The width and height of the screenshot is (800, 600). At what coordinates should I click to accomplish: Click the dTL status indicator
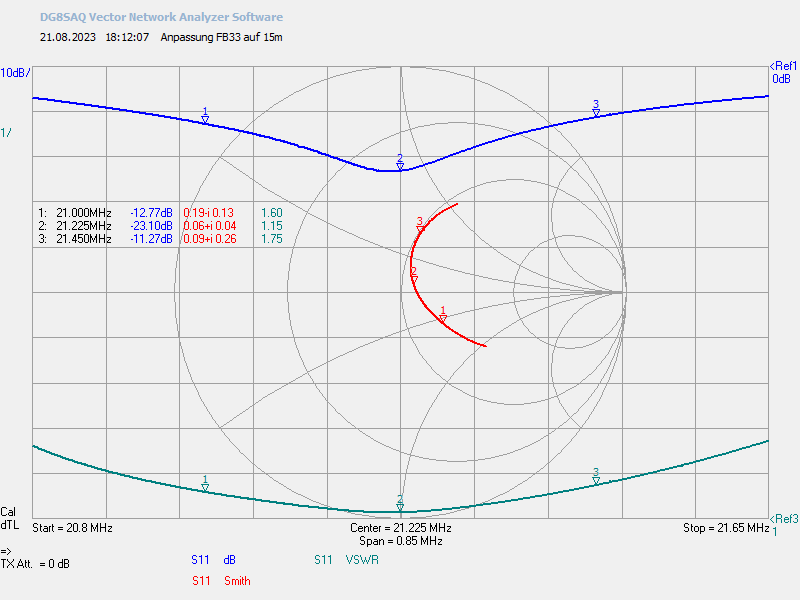coord(10,525)
